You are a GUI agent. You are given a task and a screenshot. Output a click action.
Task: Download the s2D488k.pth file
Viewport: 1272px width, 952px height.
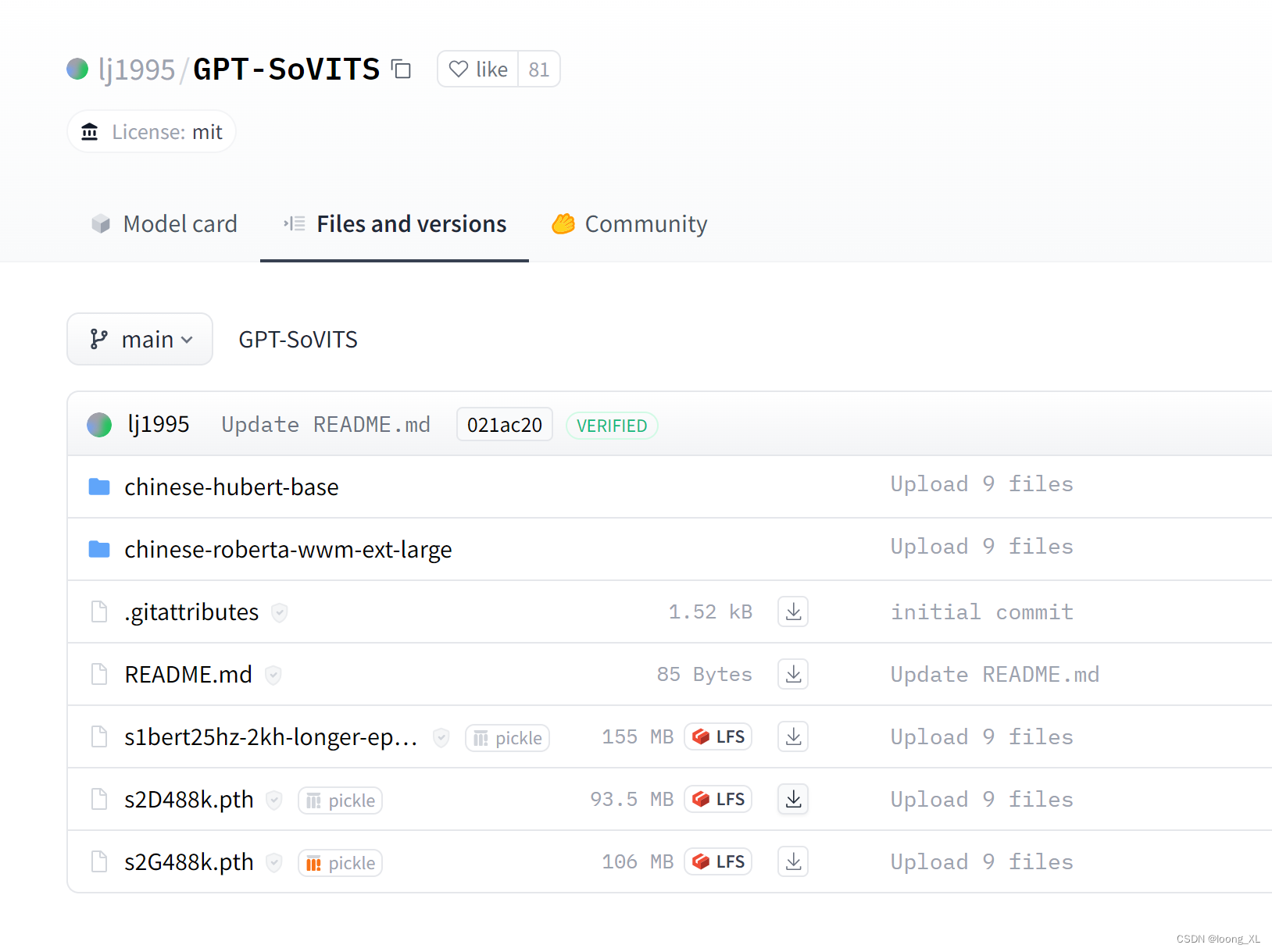[x=793, y=799]
